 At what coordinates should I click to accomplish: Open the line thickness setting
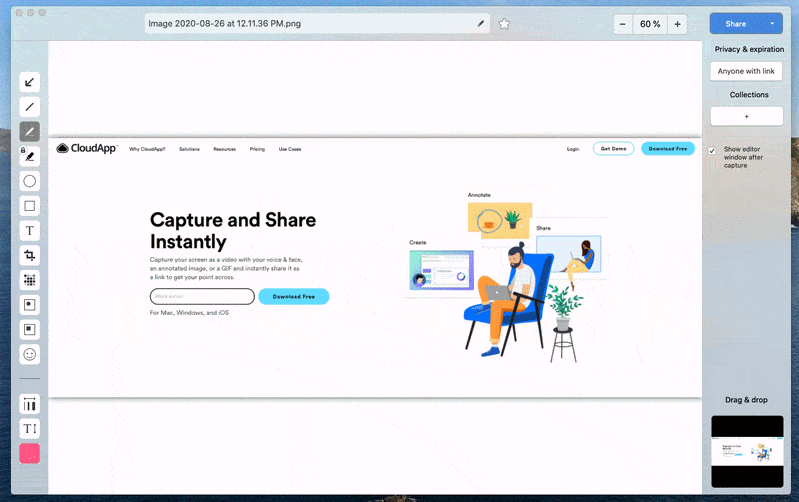click(30, 404)
